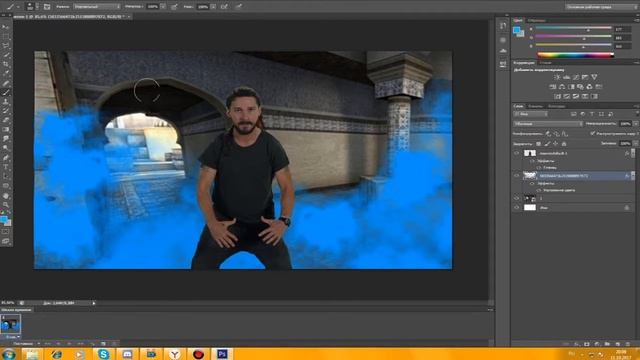Enable airbrush mode in options bar
The height and width of the screenshot is (360, 640).
point(224,7)
